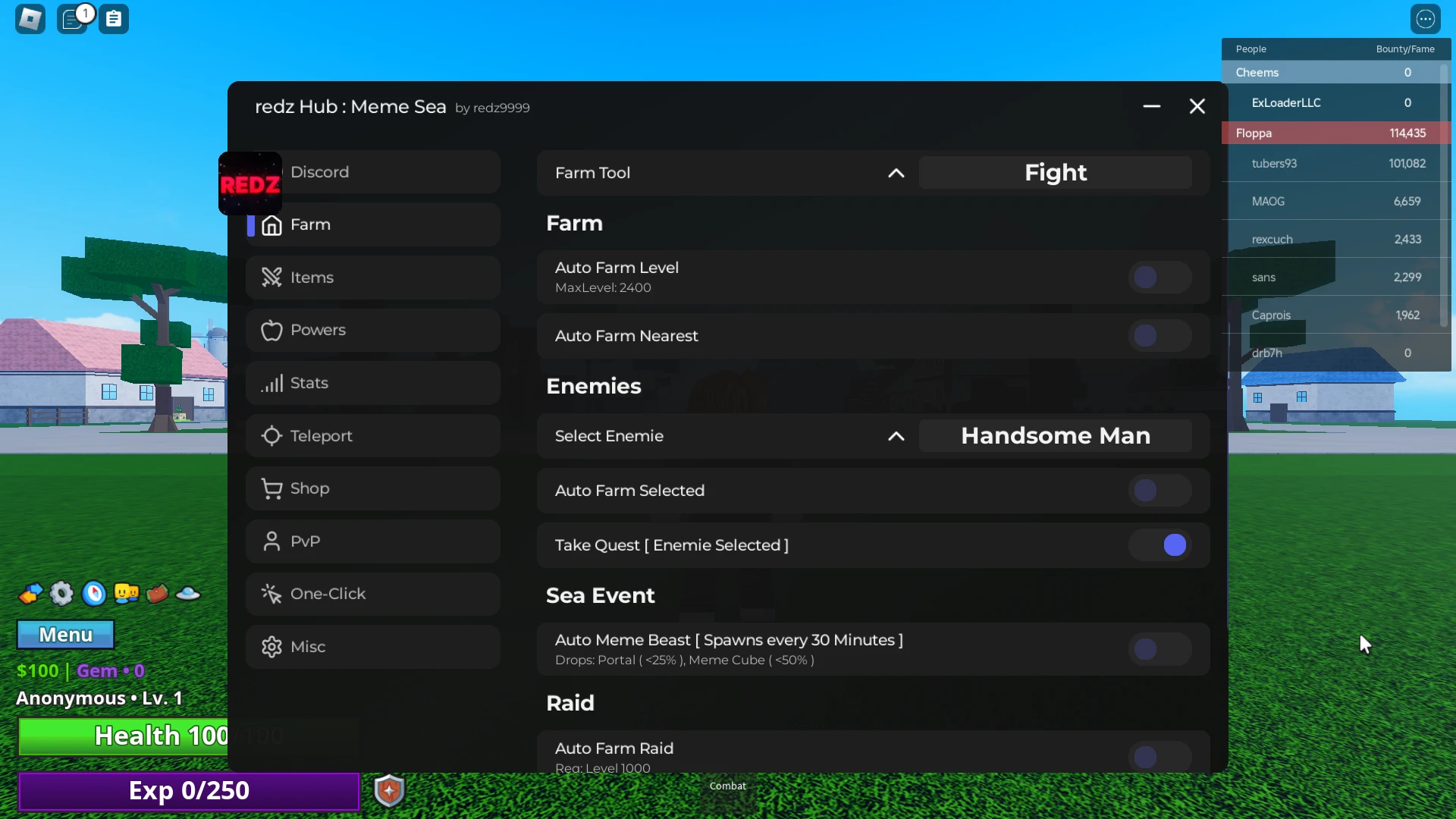
Task: Close the redz Hub window
Action: point(1197,106)
